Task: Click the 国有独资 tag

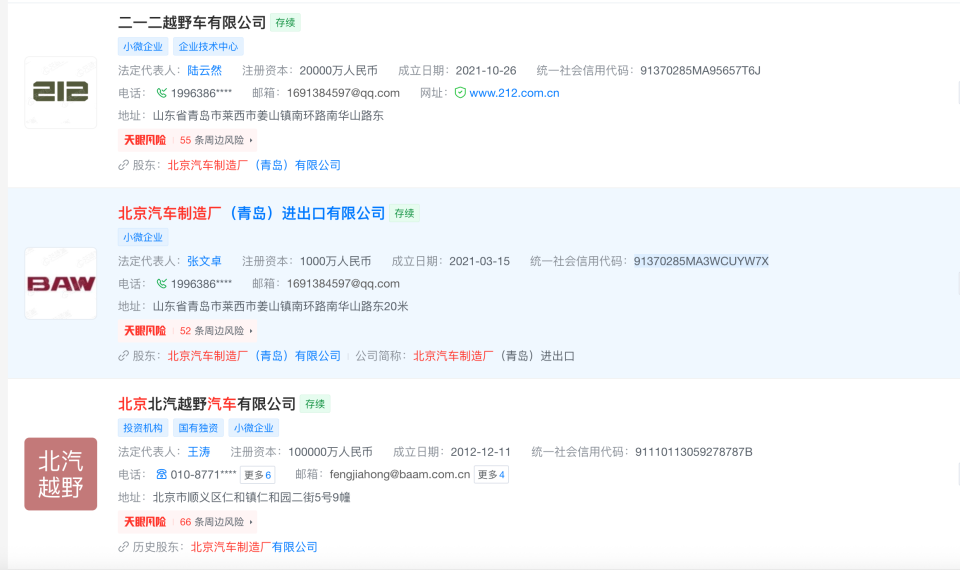Action: (199, 428)
